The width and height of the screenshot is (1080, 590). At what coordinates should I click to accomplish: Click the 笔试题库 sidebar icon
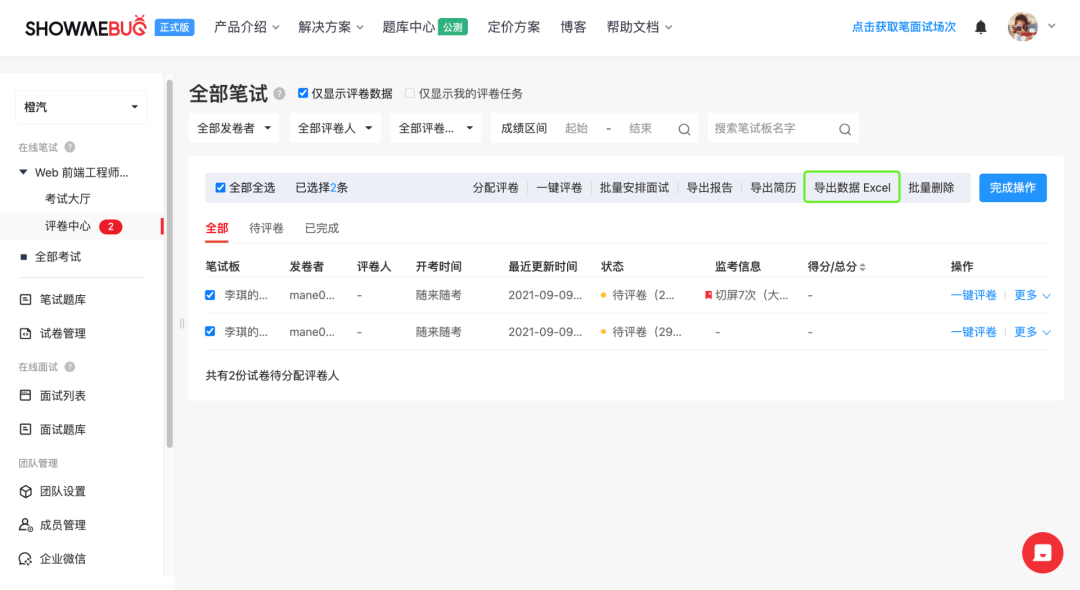tap(25, 299)
